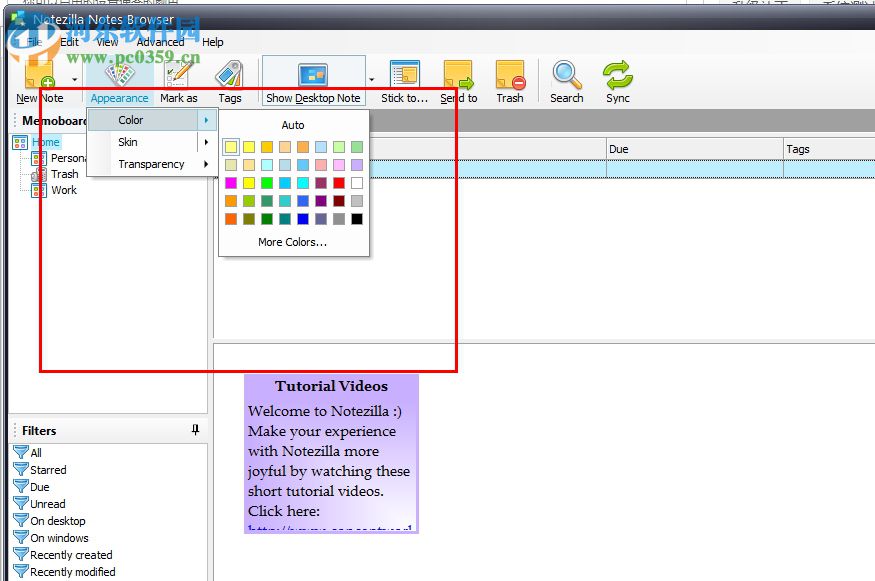875x581 pixels.
Task: Pick the black color swatch
Action: click(357, 219)
